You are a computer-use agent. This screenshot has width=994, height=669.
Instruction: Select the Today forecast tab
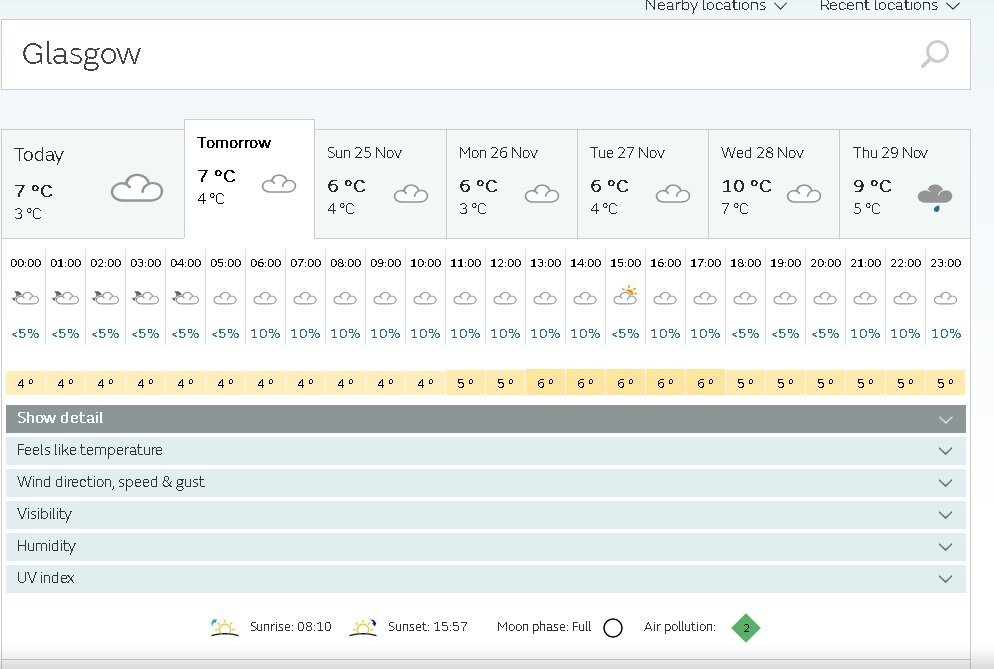(x=93, y=184)
